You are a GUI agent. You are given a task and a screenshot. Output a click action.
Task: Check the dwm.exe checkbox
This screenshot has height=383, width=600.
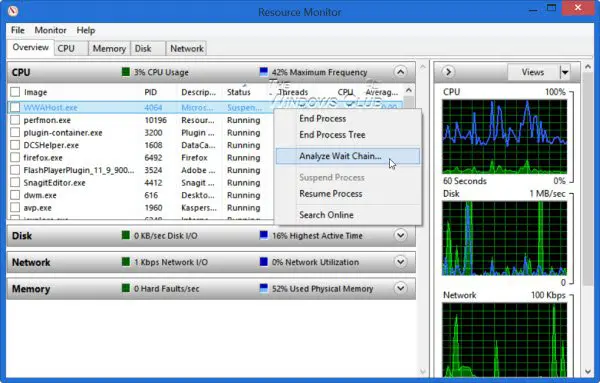(15, 195)
